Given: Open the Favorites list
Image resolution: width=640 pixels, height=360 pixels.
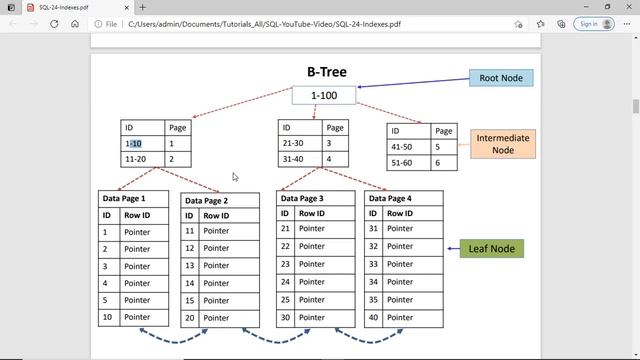Looking at the screenshot, I should pos(540,24).
